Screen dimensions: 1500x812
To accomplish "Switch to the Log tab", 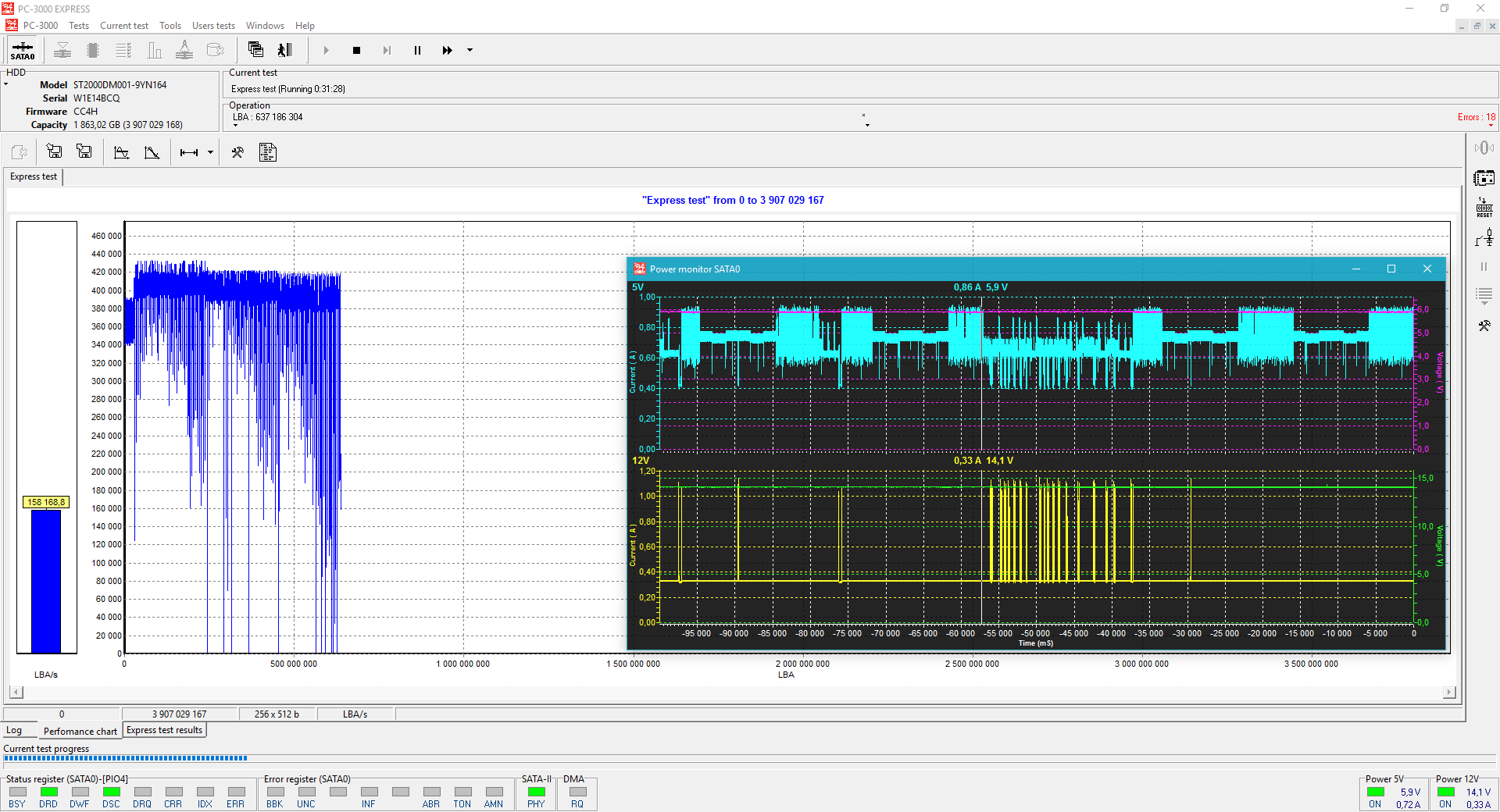I will (14, 731).
